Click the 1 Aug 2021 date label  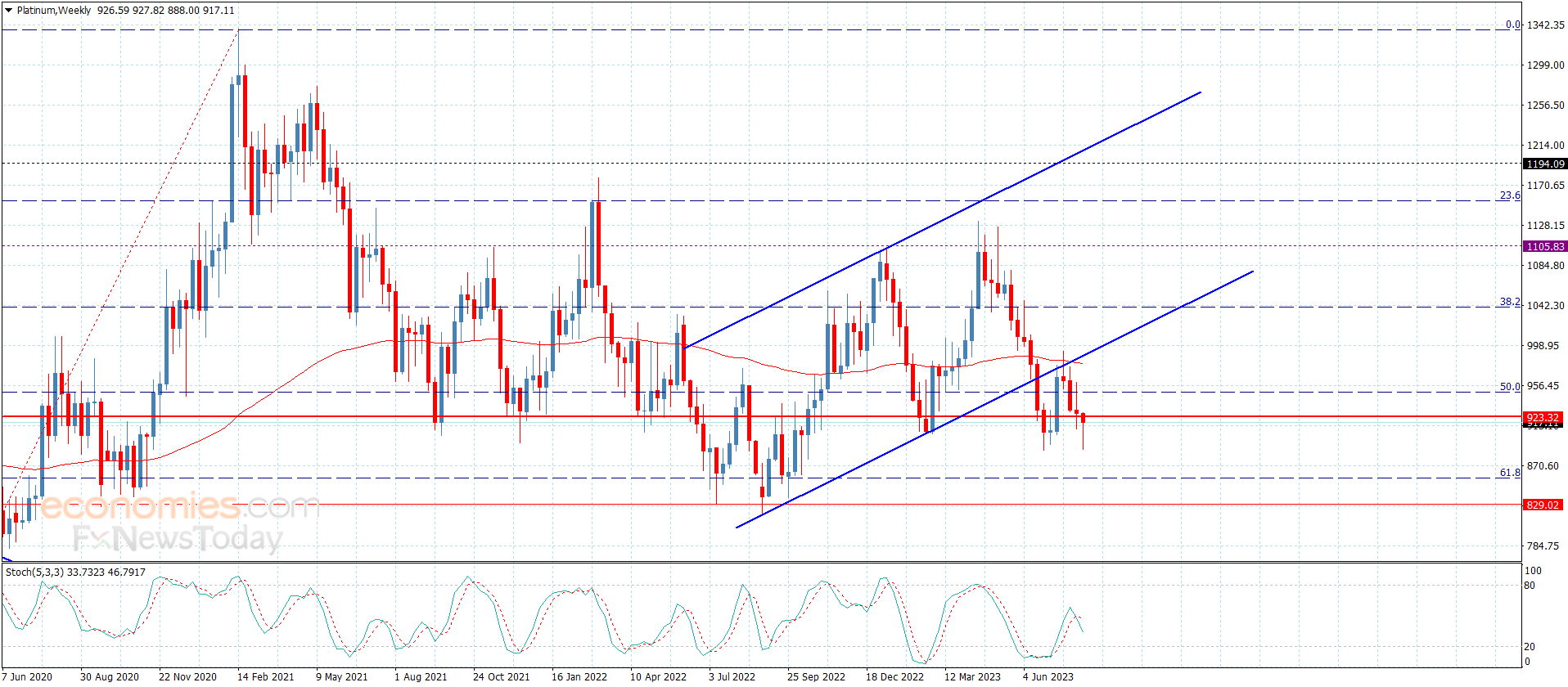click(x=421, y=676)
